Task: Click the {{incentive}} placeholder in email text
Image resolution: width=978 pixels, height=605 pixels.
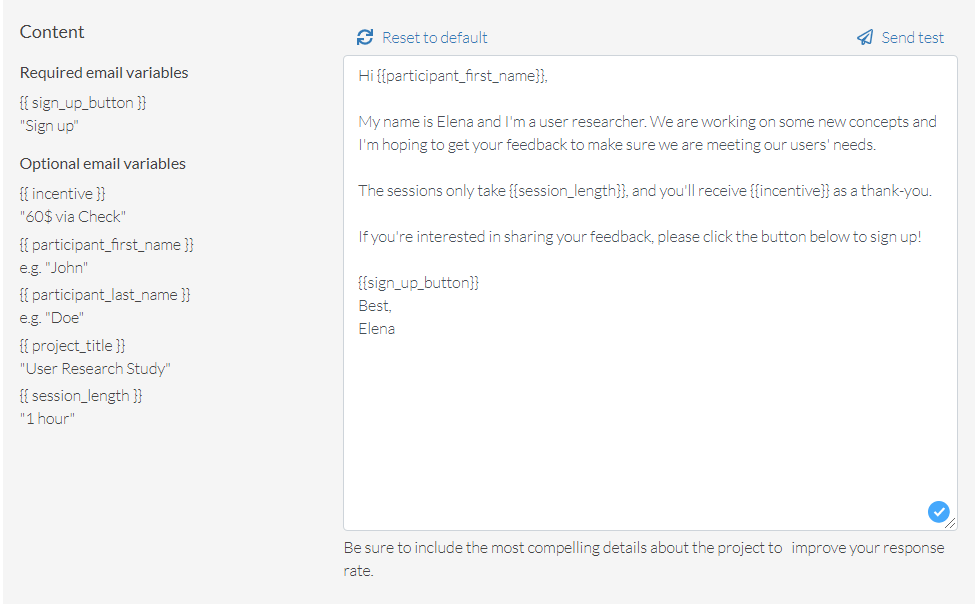Action: click(x=790, y=191)
